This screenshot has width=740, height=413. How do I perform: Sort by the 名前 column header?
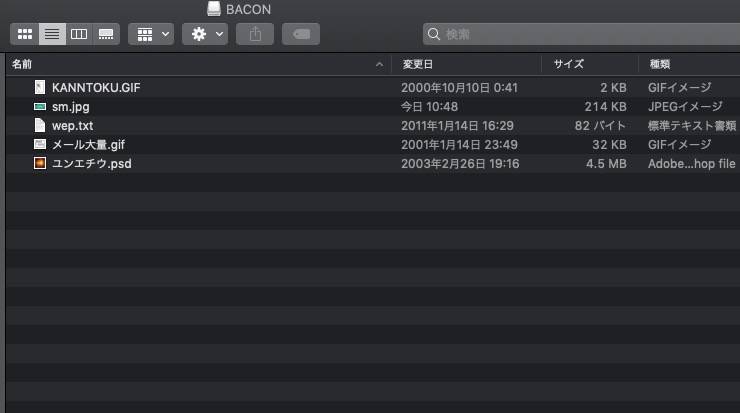(x=22, y=64)
